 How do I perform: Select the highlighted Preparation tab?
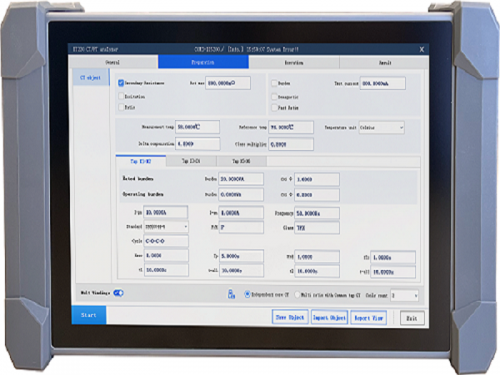(x=203, y=62)
